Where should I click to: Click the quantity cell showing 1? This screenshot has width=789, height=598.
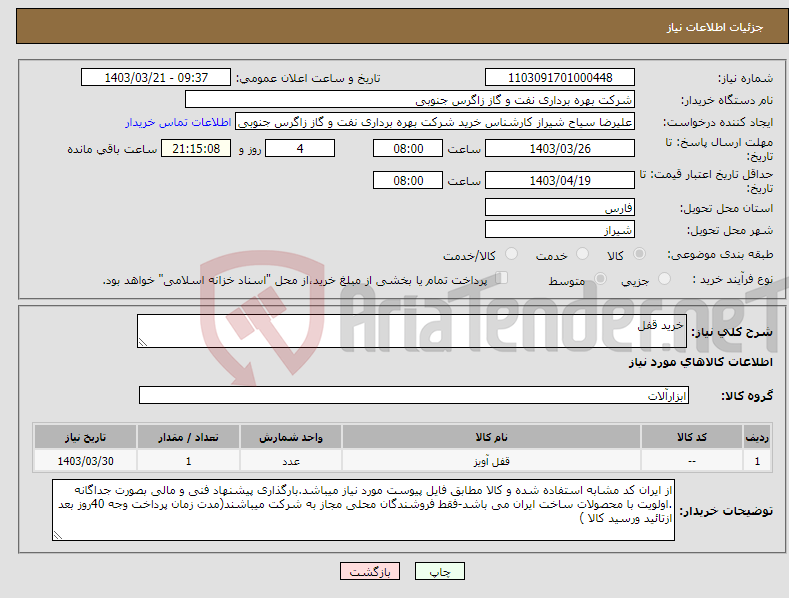point(188,461)
